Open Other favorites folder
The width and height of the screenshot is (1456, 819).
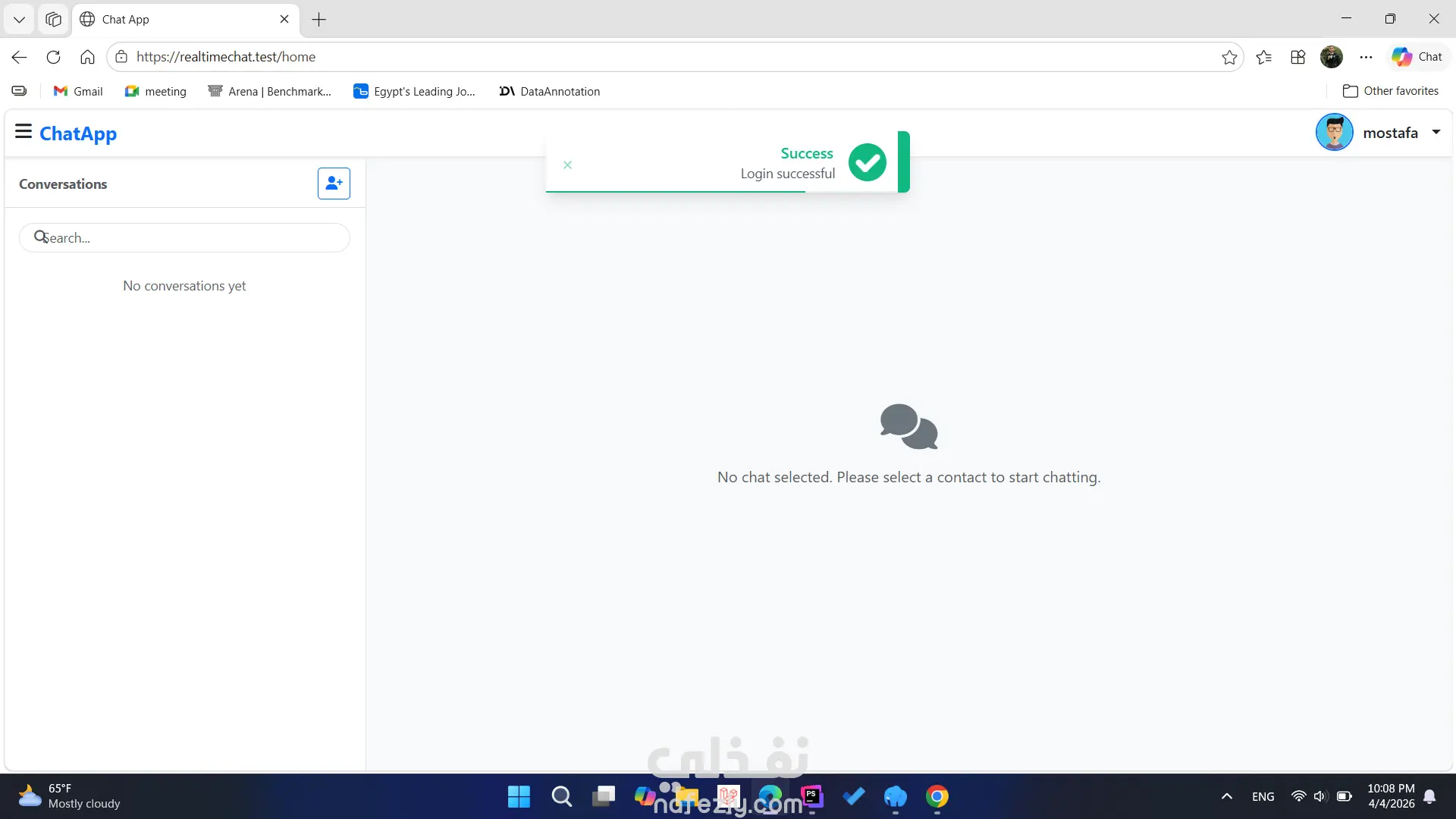tap(1390, 91)
